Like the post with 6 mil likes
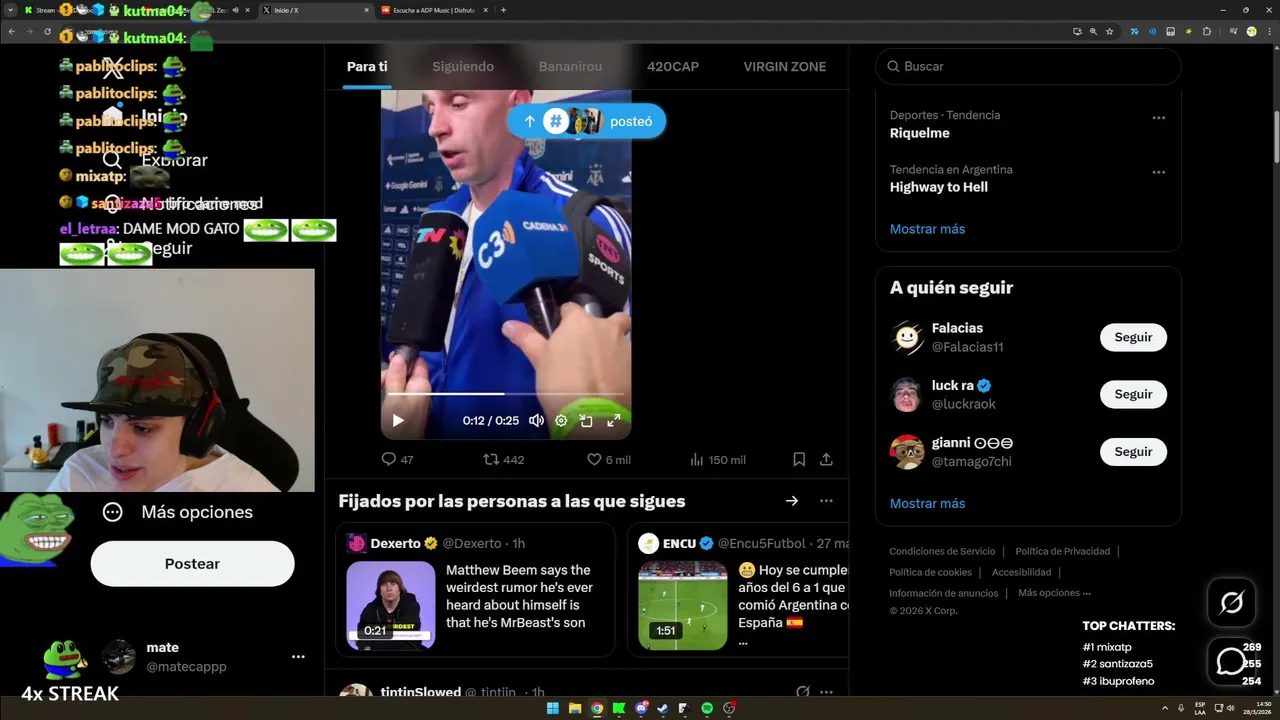This screenshot has width=1280, height=720. (608, 459)
